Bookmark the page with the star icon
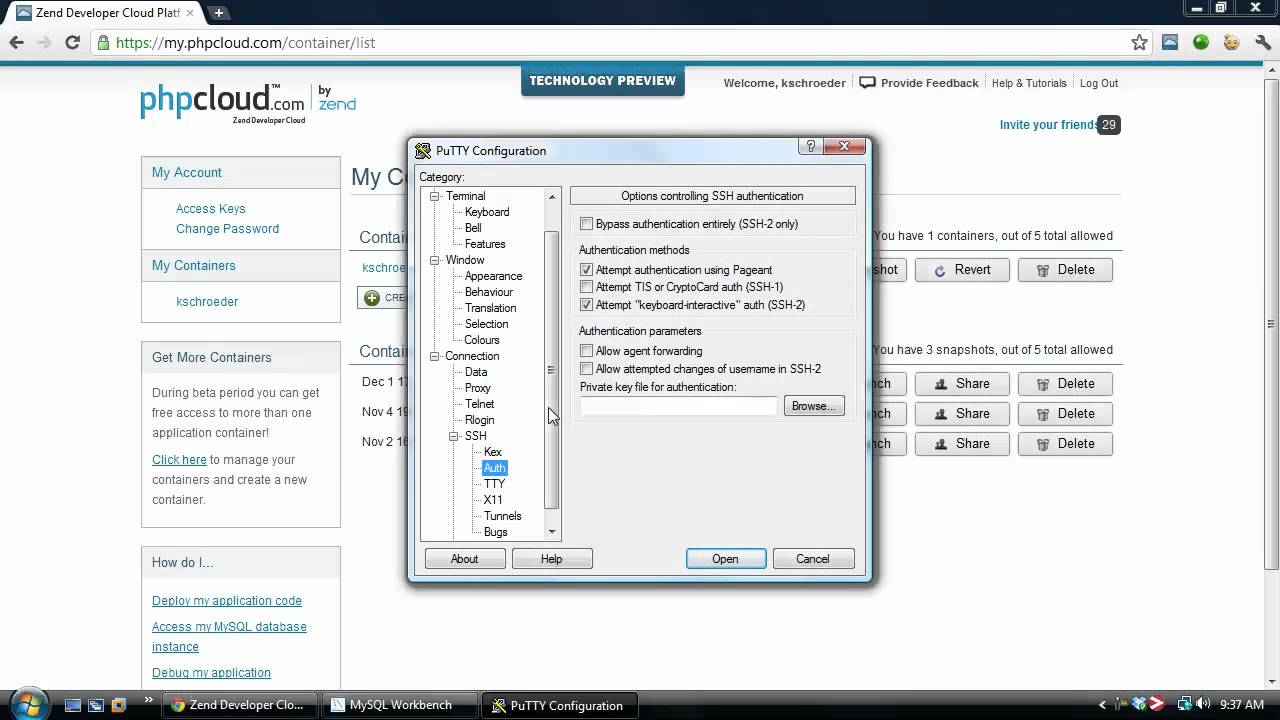1280x720 pixels. (x=1139, y=42)
